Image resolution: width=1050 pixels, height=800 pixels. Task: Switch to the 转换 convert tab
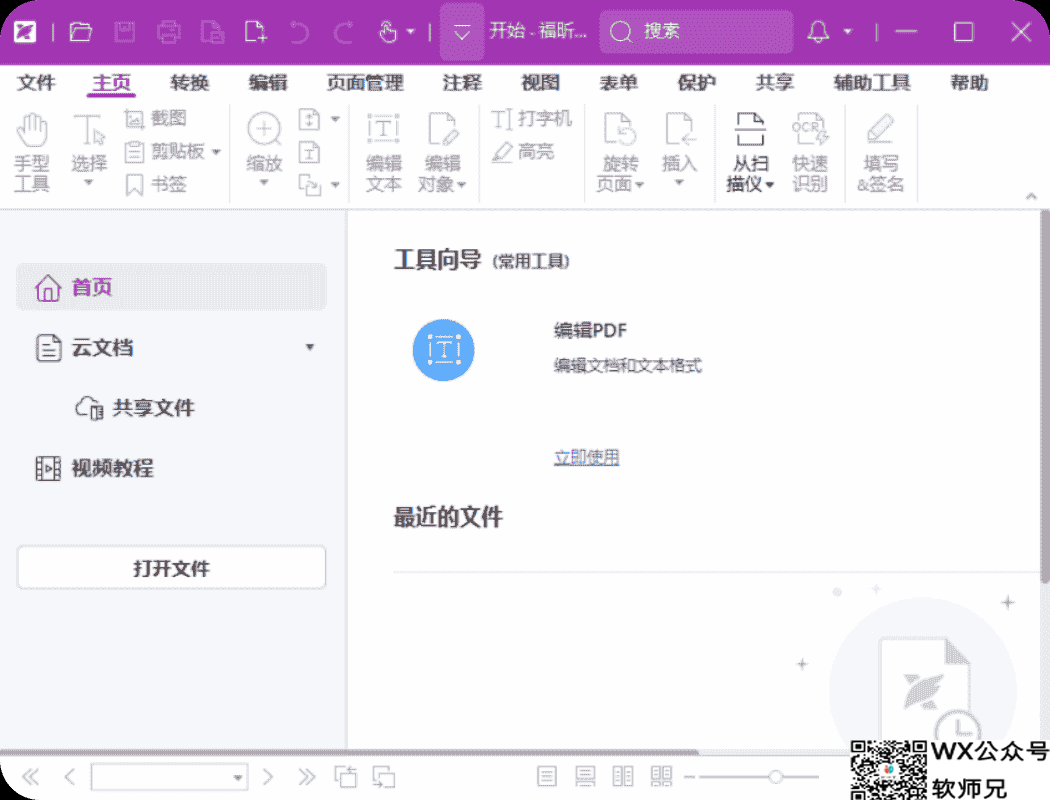[189, 83]
